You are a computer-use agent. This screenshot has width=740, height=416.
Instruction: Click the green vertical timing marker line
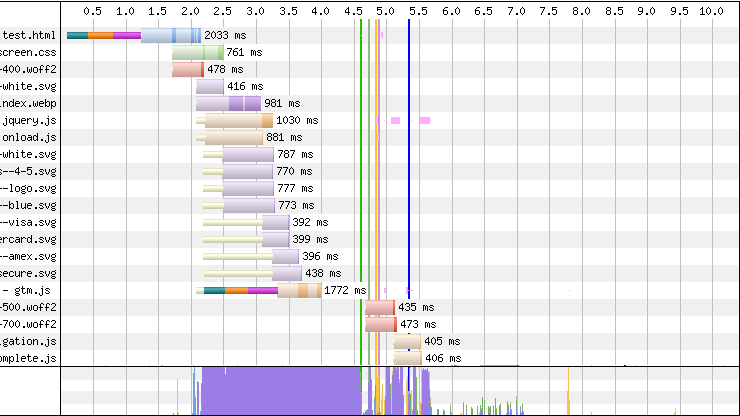361,200
